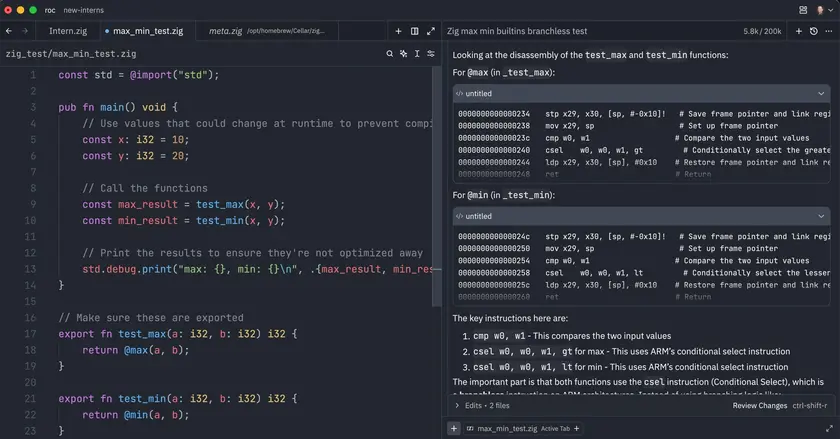This screenshot has height=439, width=840.
Task: Open the user avatar menu
Action: point(823,10)
